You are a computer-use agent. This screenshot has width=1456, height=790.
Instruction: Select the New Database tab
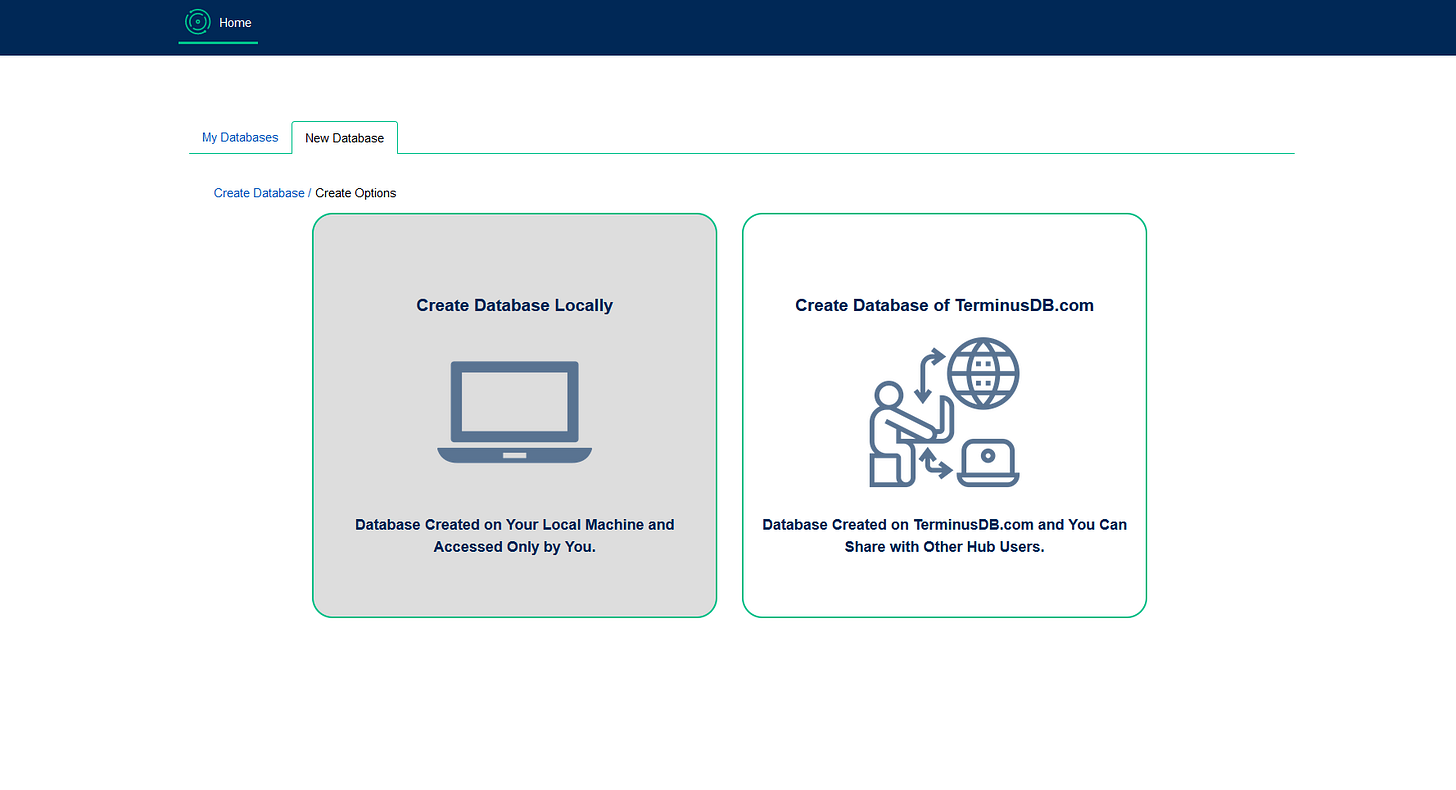coord(344,138)
